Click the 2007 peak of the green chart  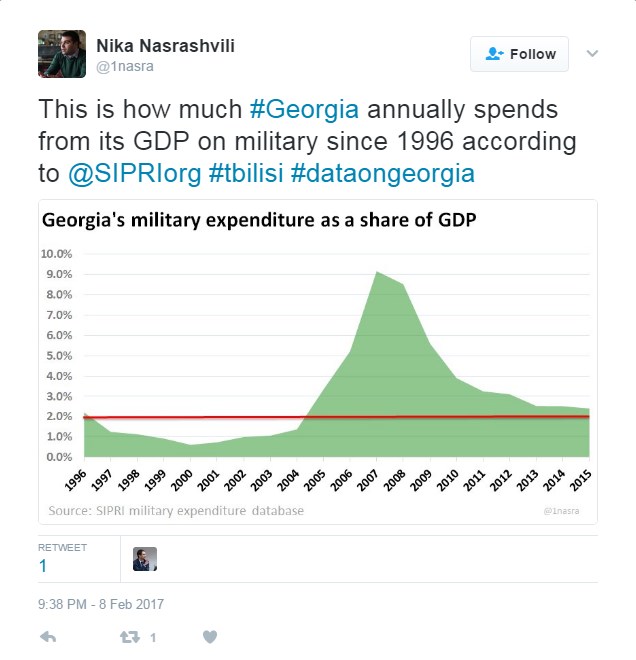click(x=375, y=274)
